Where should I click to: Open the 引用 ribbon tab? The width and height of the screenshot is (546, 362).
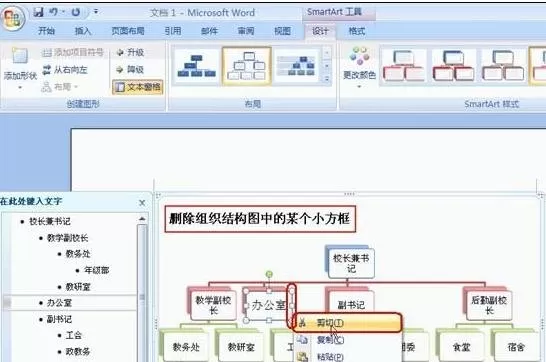pos(173,31)
